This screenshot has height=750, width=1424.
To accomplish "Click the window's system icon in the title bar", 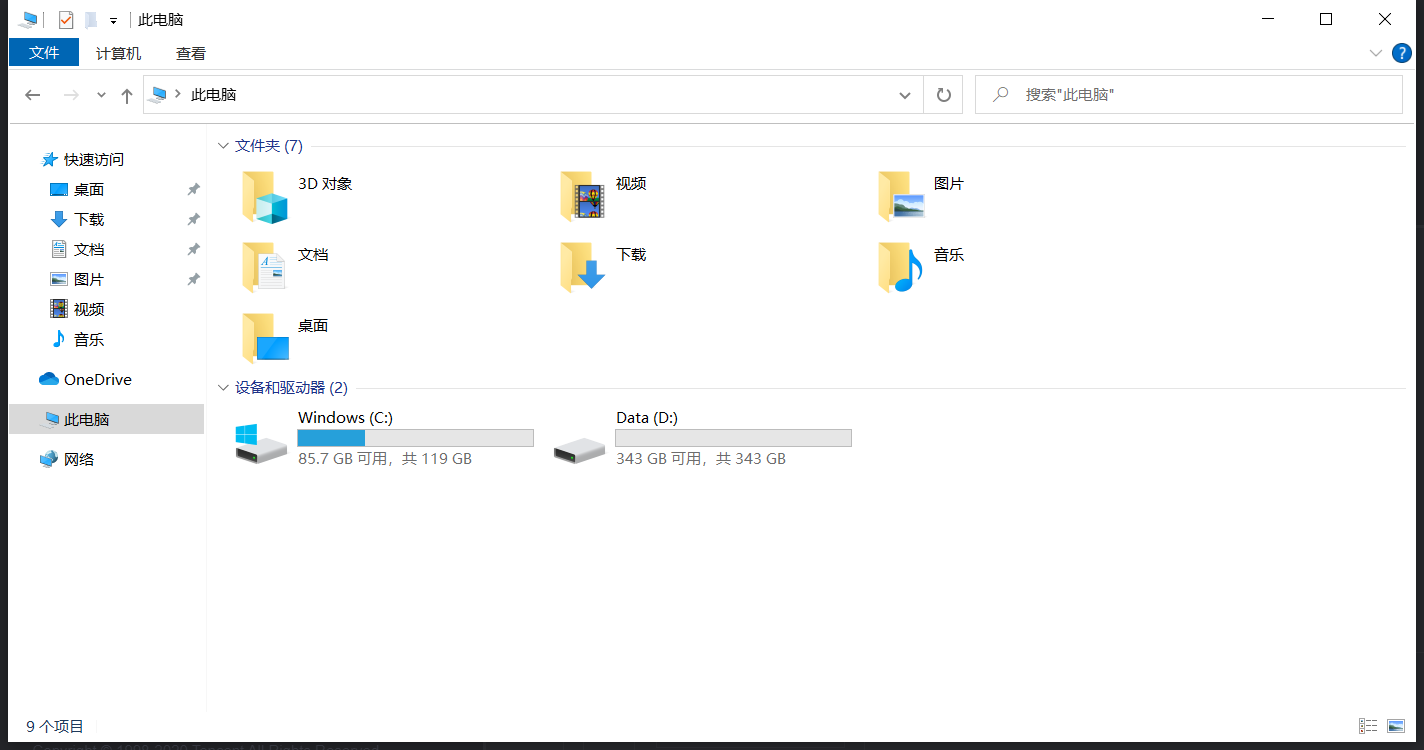I will [x=28, y=20].
